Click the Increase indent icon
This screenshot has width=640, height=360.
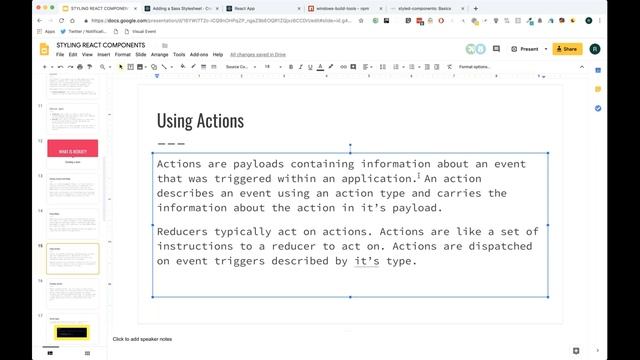point(437,67)
